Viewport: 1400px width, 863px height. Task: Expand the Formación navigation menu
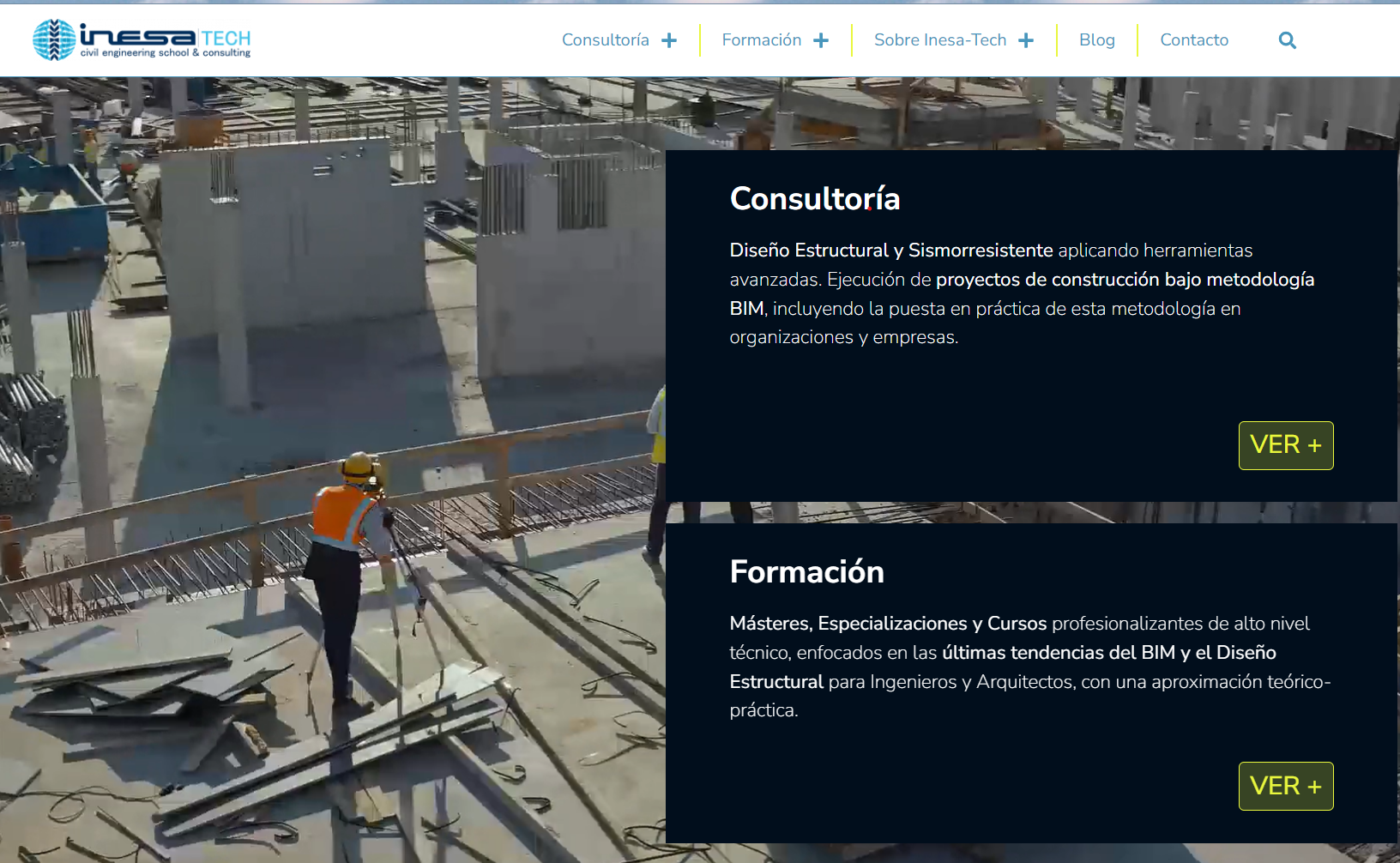click(x=761, y=40)
